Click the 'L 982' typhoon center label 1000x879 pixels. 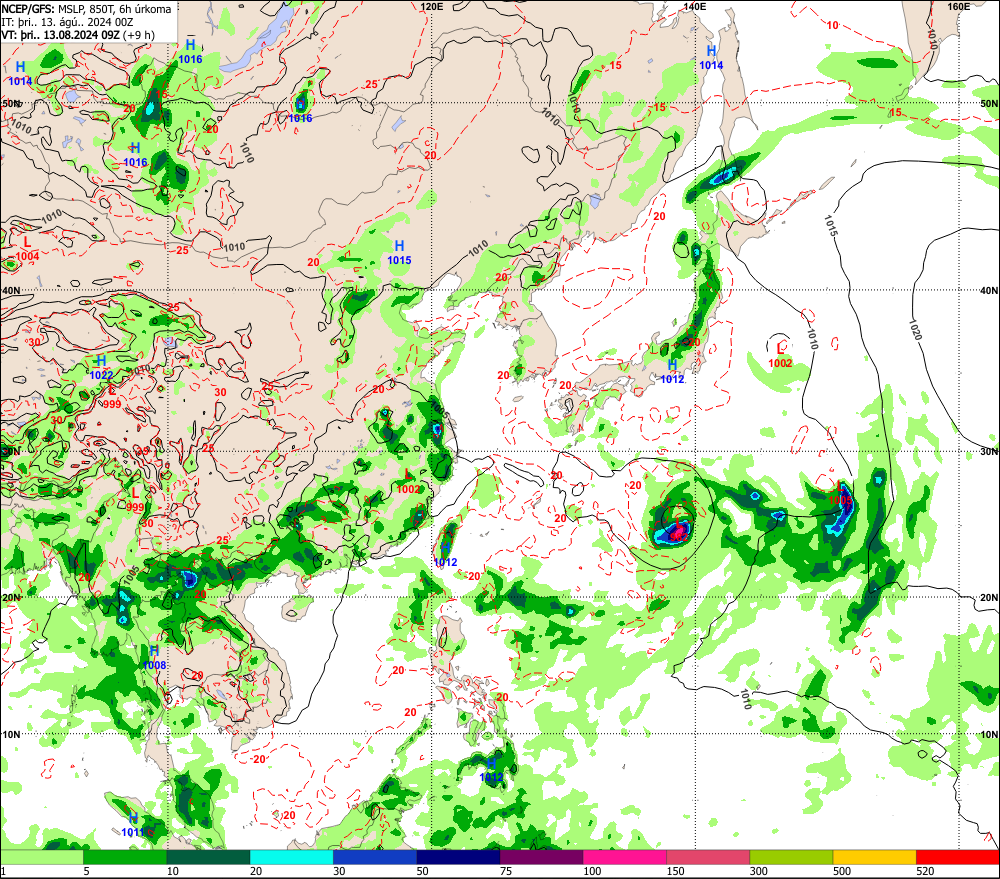click(x=678, y=530)
